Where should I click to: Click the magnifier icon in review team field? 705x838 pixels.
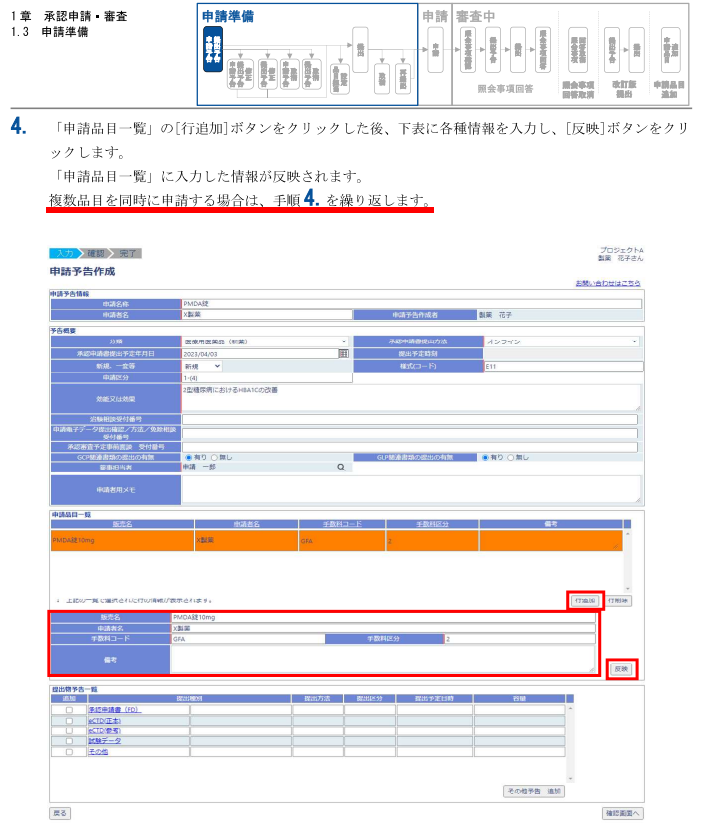pos(340,467)
